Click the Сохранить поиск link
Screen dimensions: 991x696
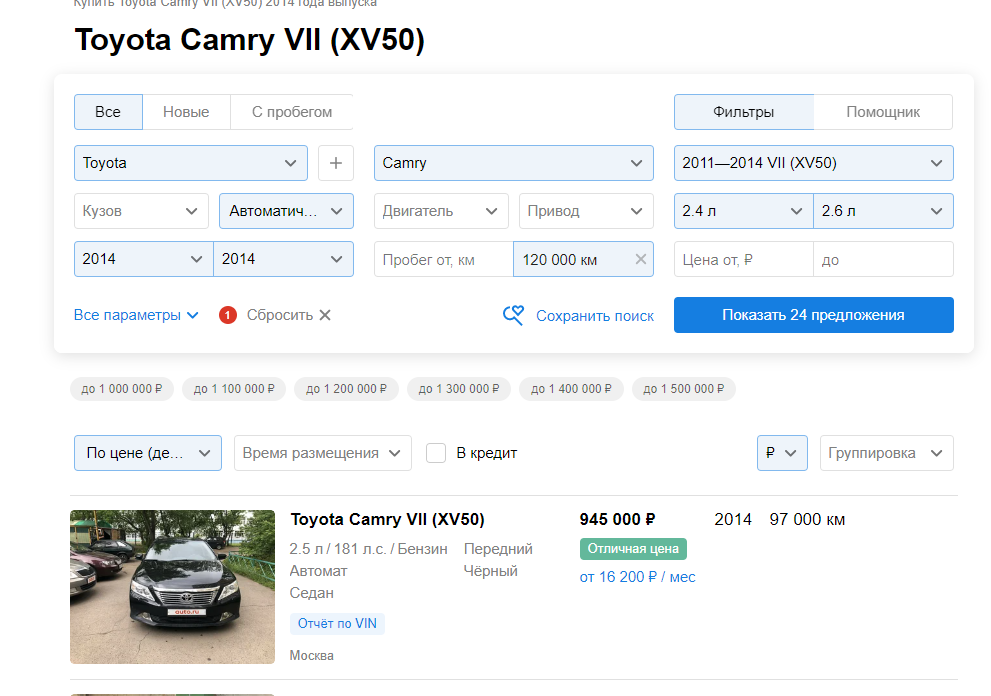595,315
